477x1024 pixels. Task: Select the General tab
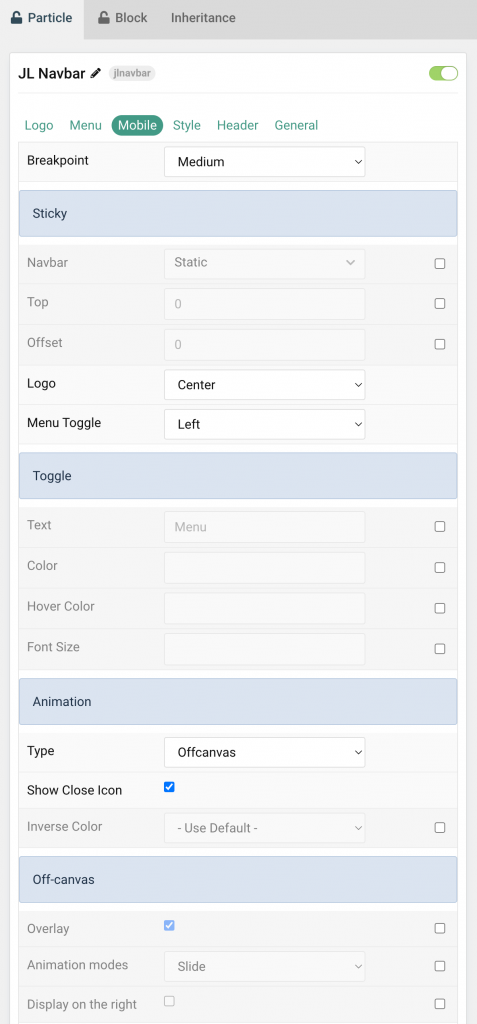296,125
